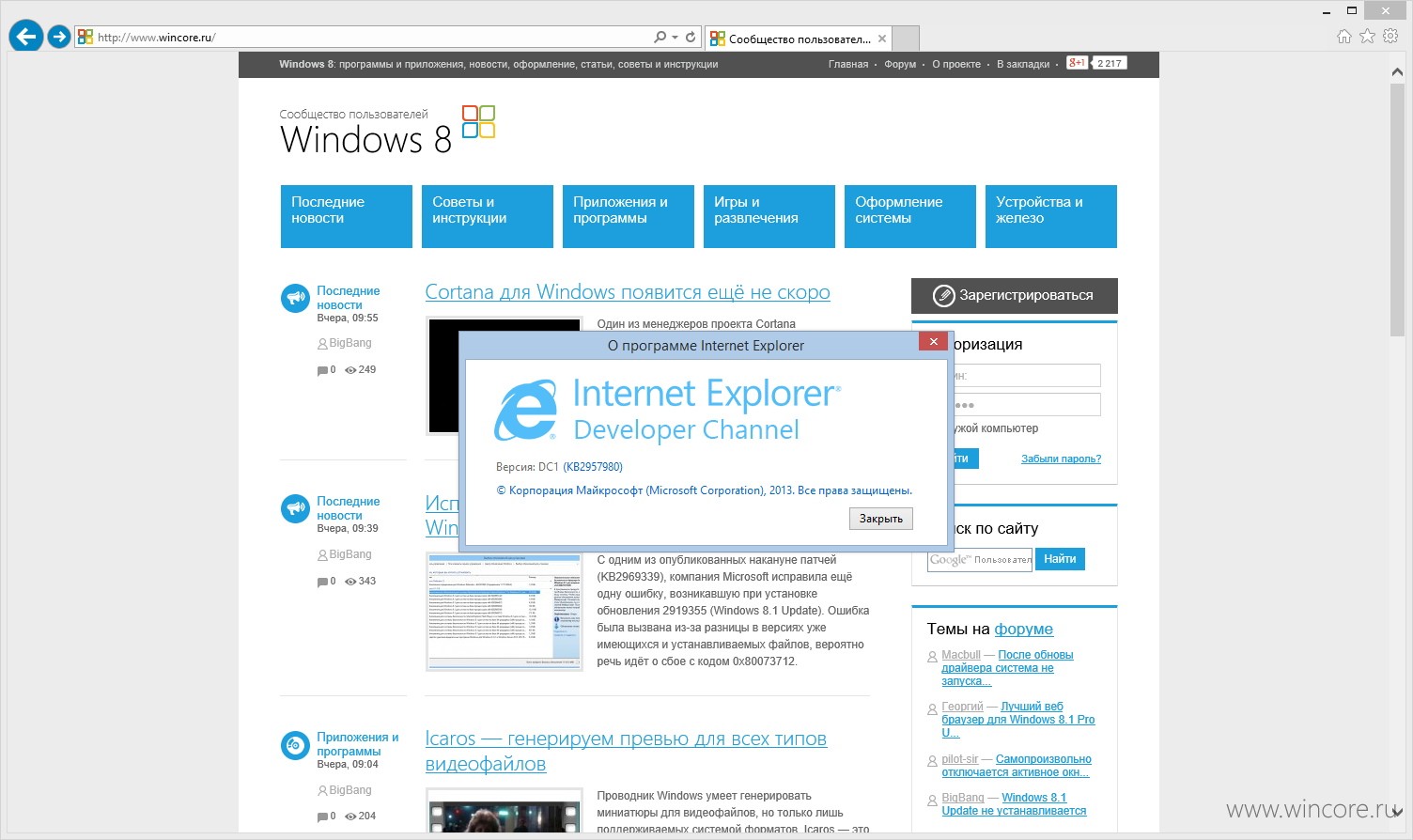Click the 204 views eye icon
The height and width of the screenshot is (840, 1413).
pyautogui.click(x=350, y=817)
